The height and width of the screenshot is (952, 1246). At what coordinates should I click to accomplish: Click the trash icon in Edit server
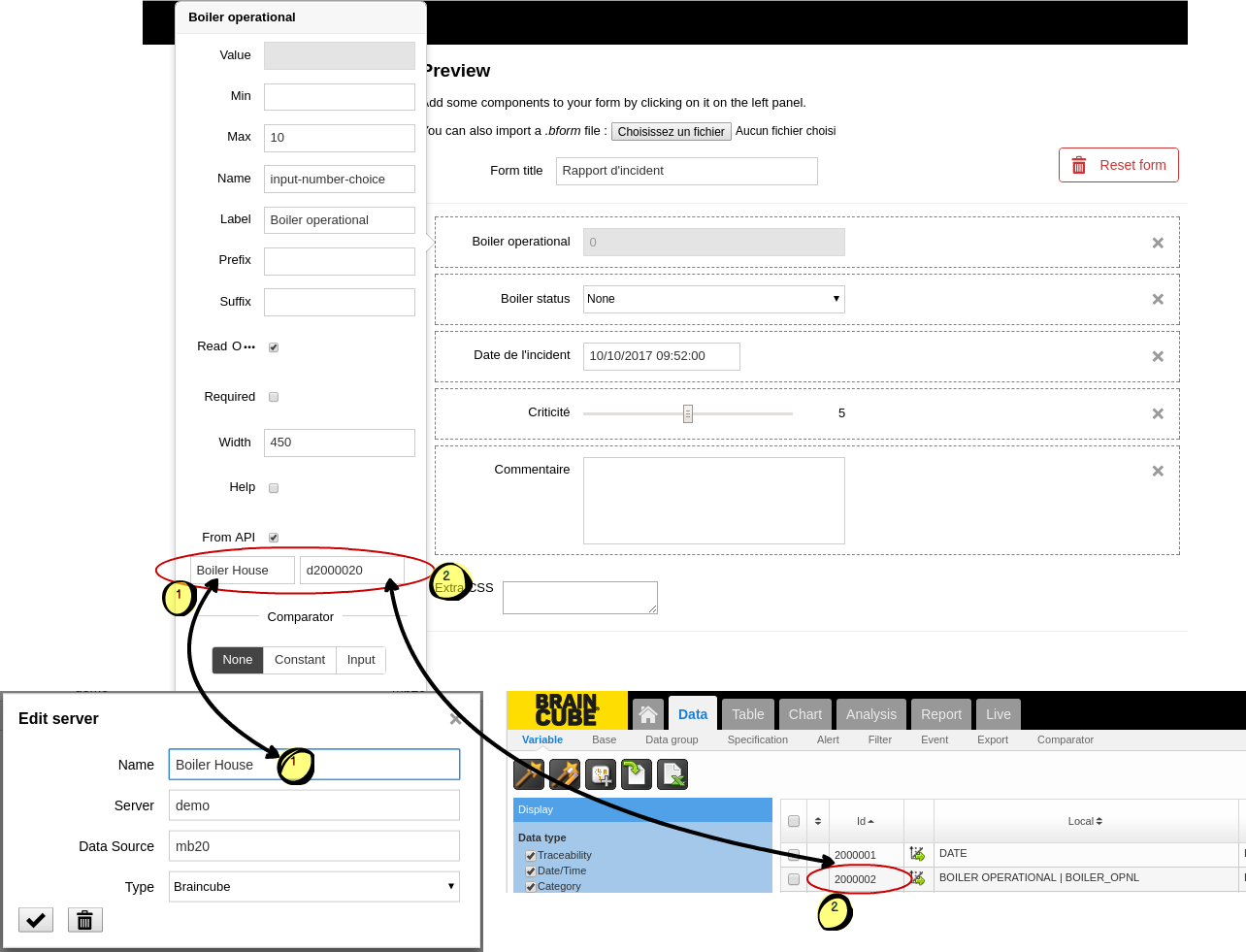pyautogui.click(x=85, y=920)
